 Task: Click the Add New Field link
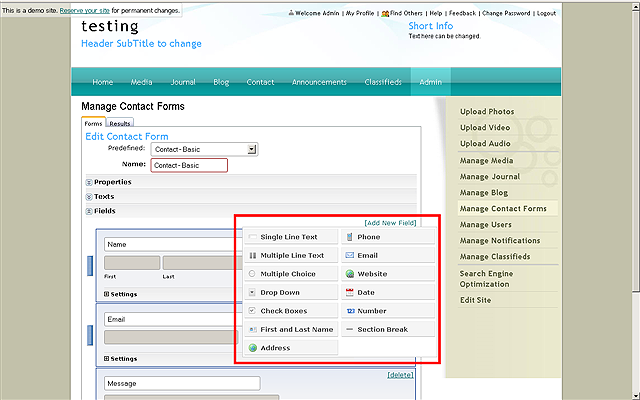coord(390,222)
